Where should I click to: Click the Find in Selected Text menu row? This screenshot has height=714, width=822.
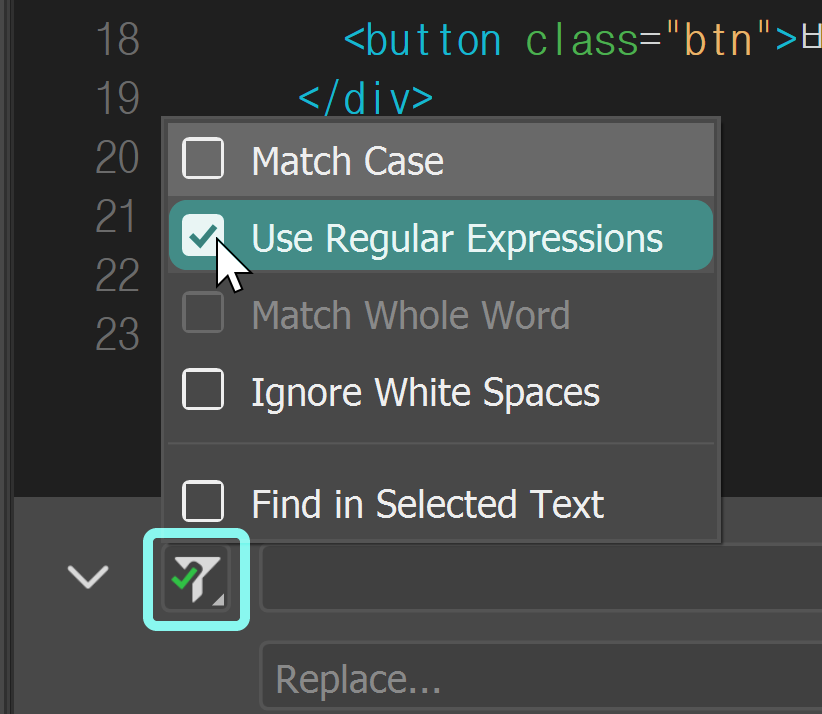pyautogui.click(x=426, y=503)
